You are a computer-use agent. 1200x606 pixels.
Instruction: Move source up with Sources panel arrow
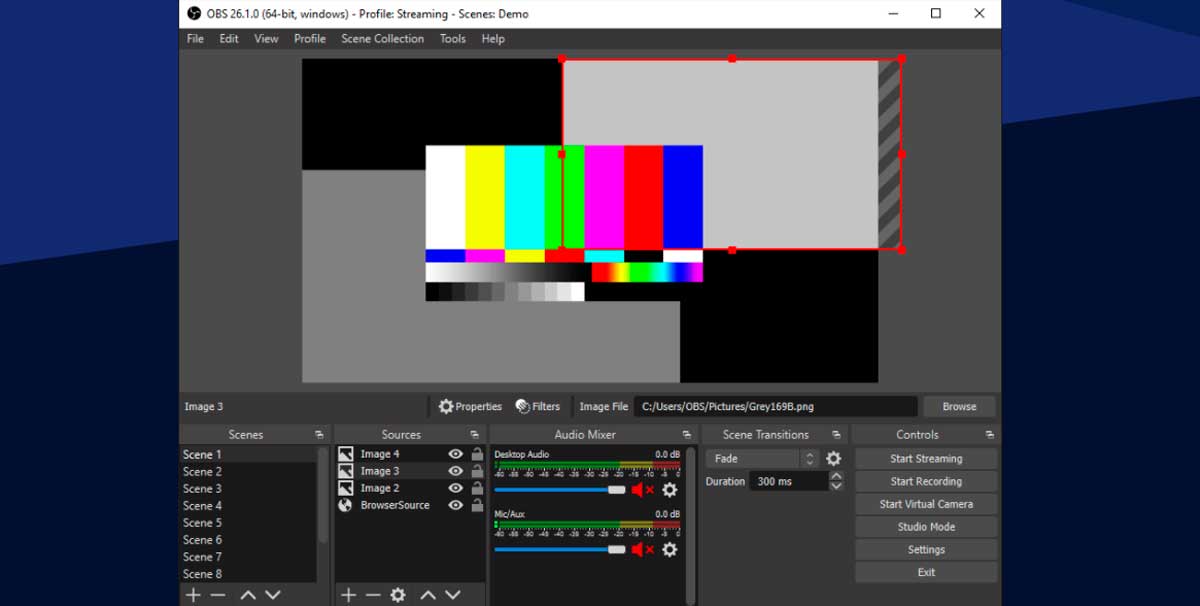pos(427,595)
